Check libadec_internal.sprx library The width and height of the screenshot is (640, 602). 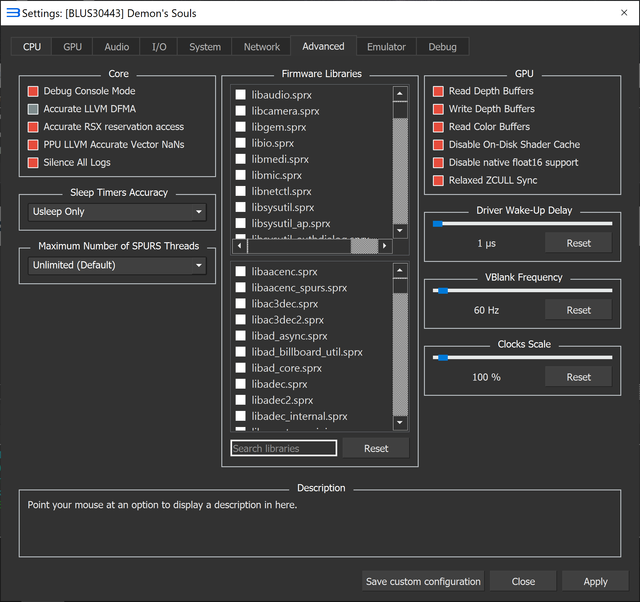[241, 416]
